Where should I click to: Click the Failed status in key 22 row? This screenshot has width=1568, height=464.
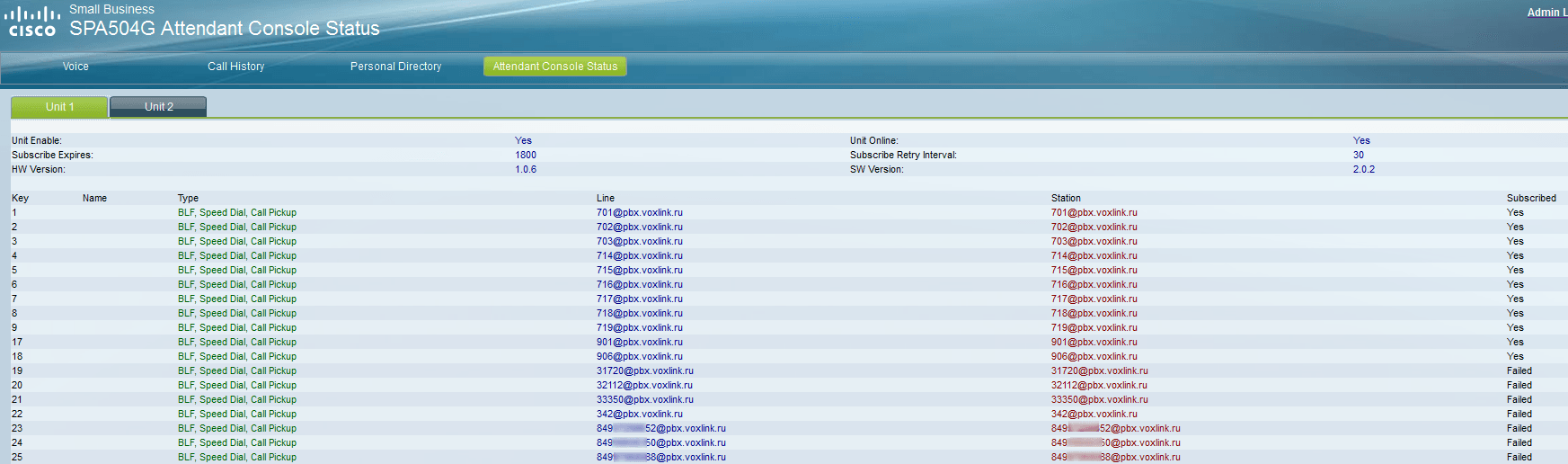[1519, 414]
